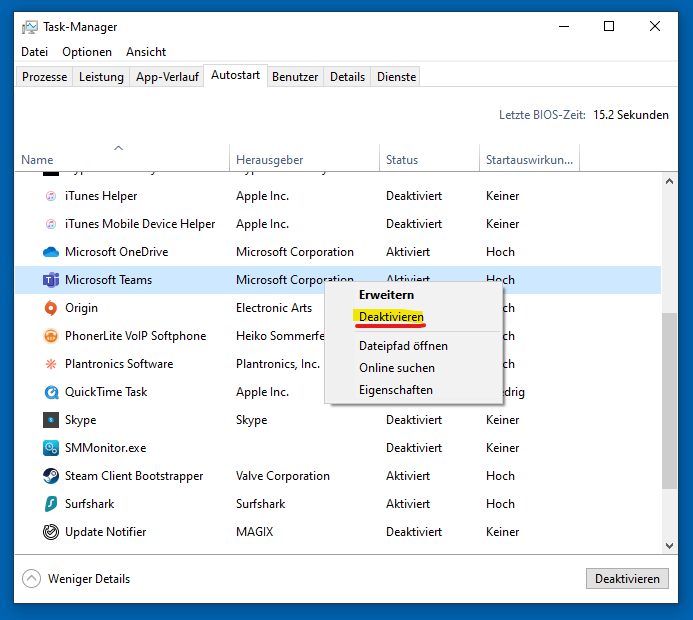Click the vertical scrollbar thumb
The height and width of the screenshot is (620, 693).
click(669, 401)
